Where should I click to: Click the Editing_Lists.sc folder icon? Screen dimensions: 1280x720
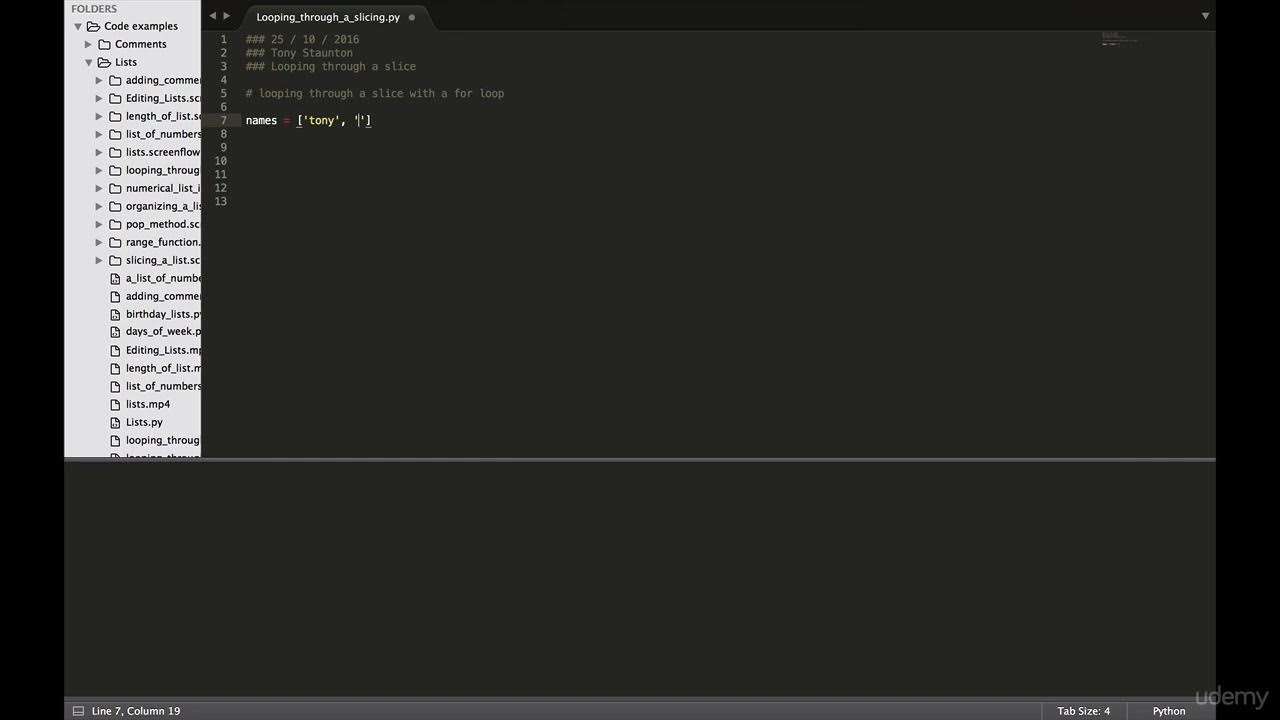click(x=115, y=98)
